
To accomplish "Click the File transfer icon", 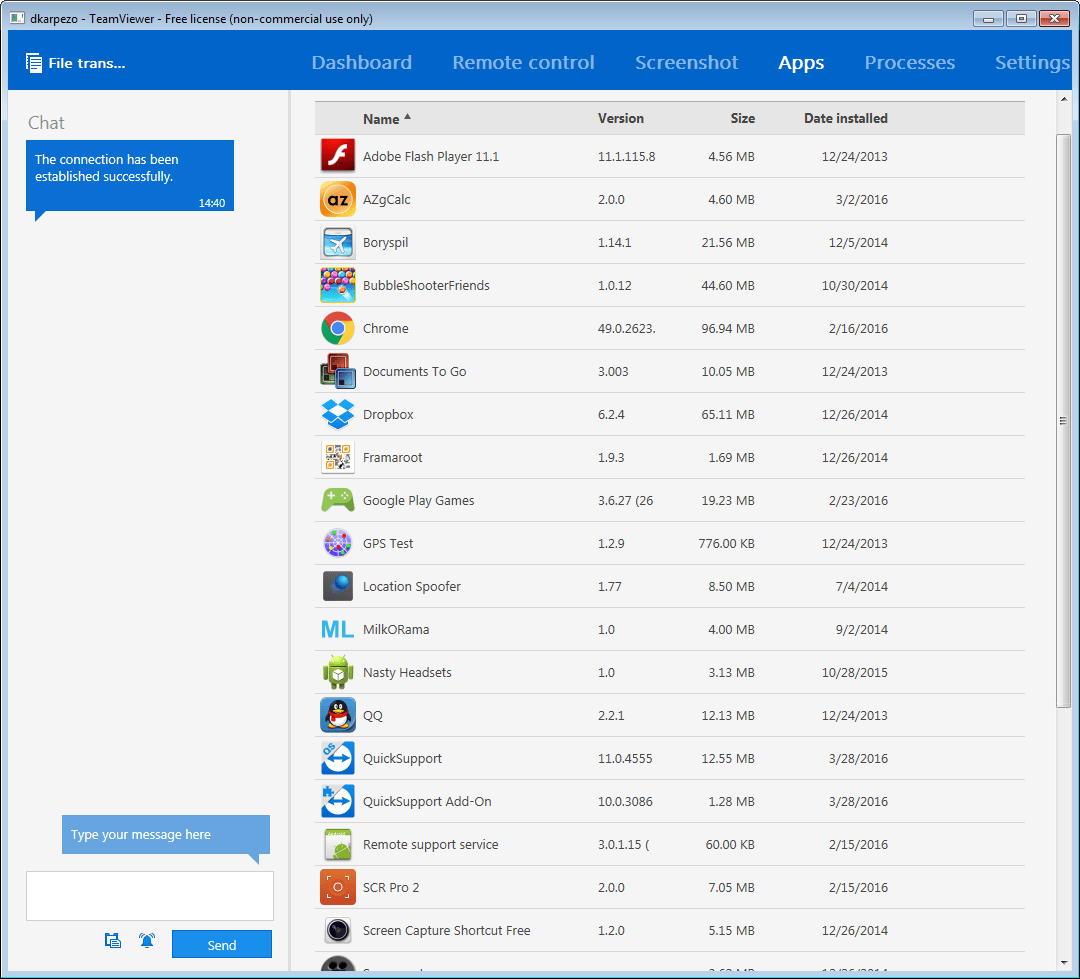I will [34, 63].
